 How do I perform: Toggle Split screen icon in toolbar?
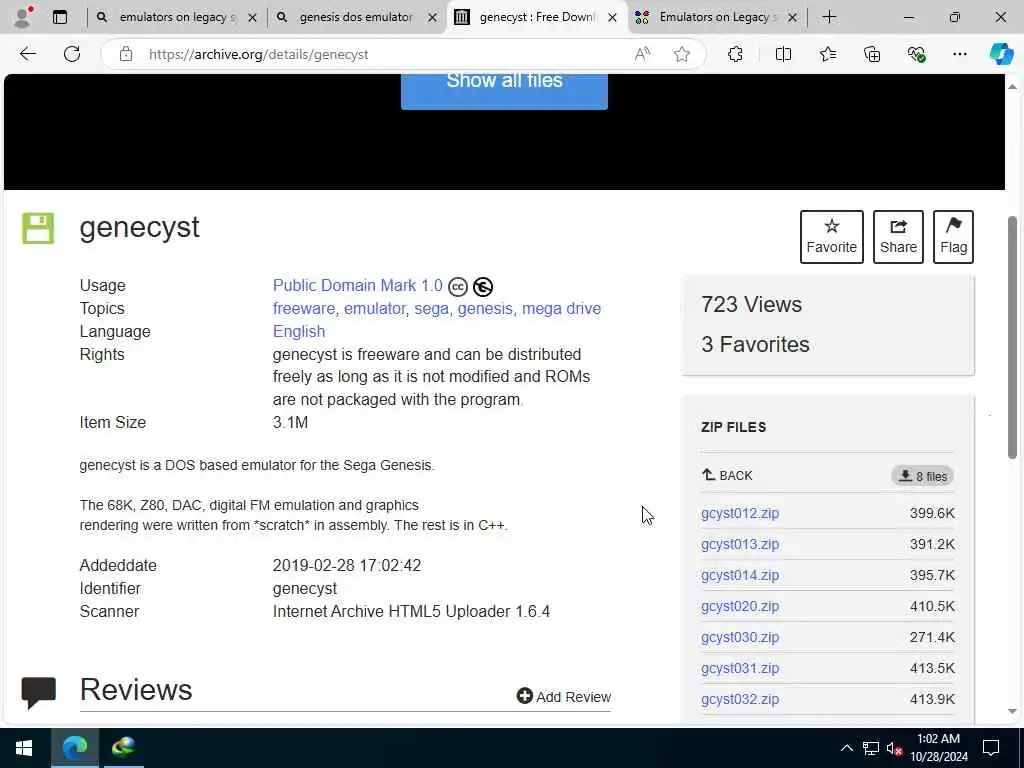pos(783,54)
